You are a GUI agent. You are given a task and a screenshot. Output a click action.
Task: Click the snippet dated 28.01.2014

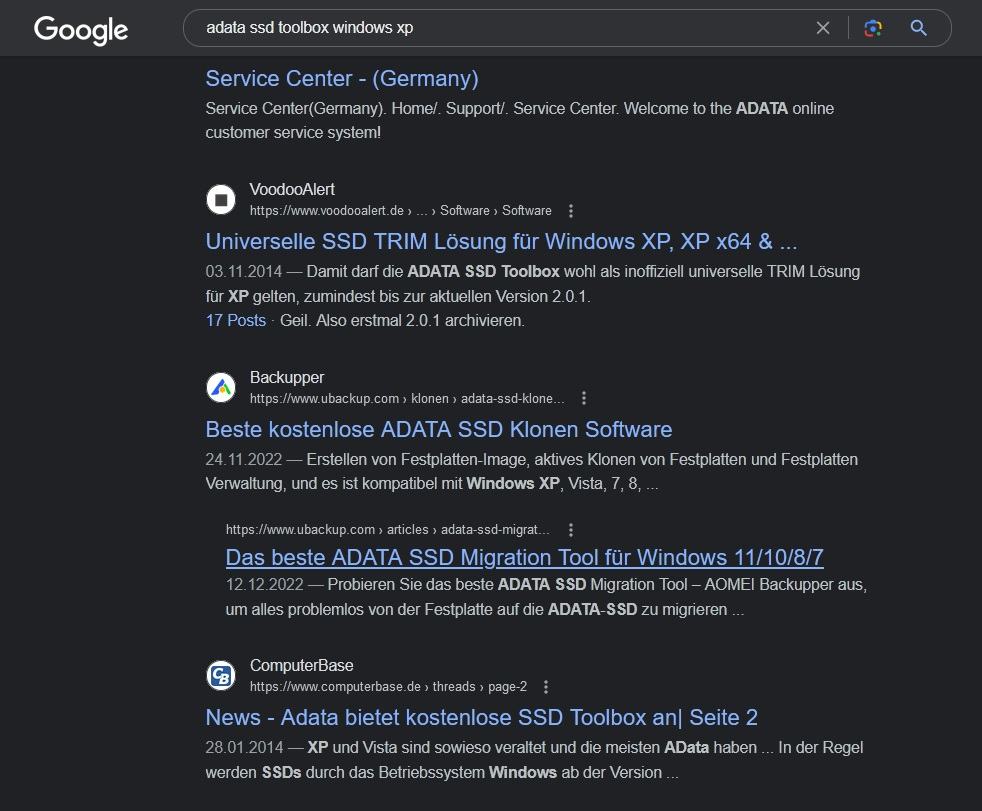tap(534, 760)
